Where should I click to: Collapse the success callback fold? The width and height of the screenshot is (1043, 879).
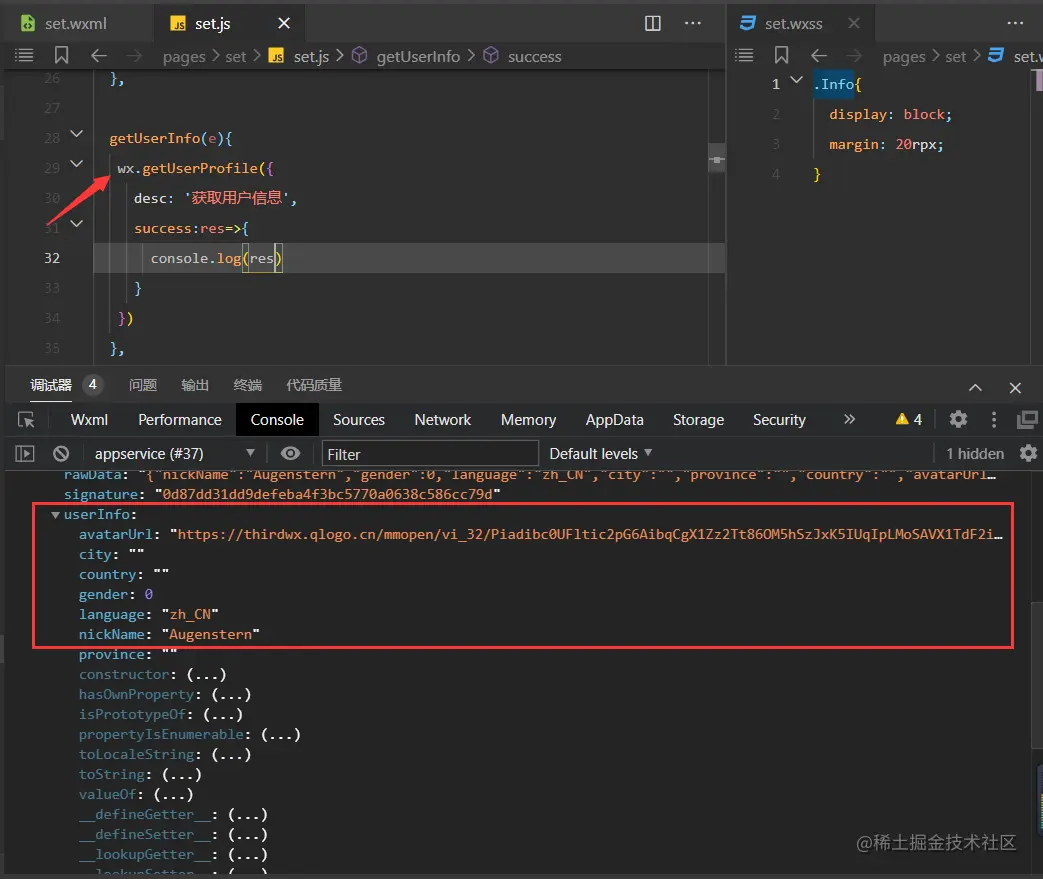click(x=76, y=224)
